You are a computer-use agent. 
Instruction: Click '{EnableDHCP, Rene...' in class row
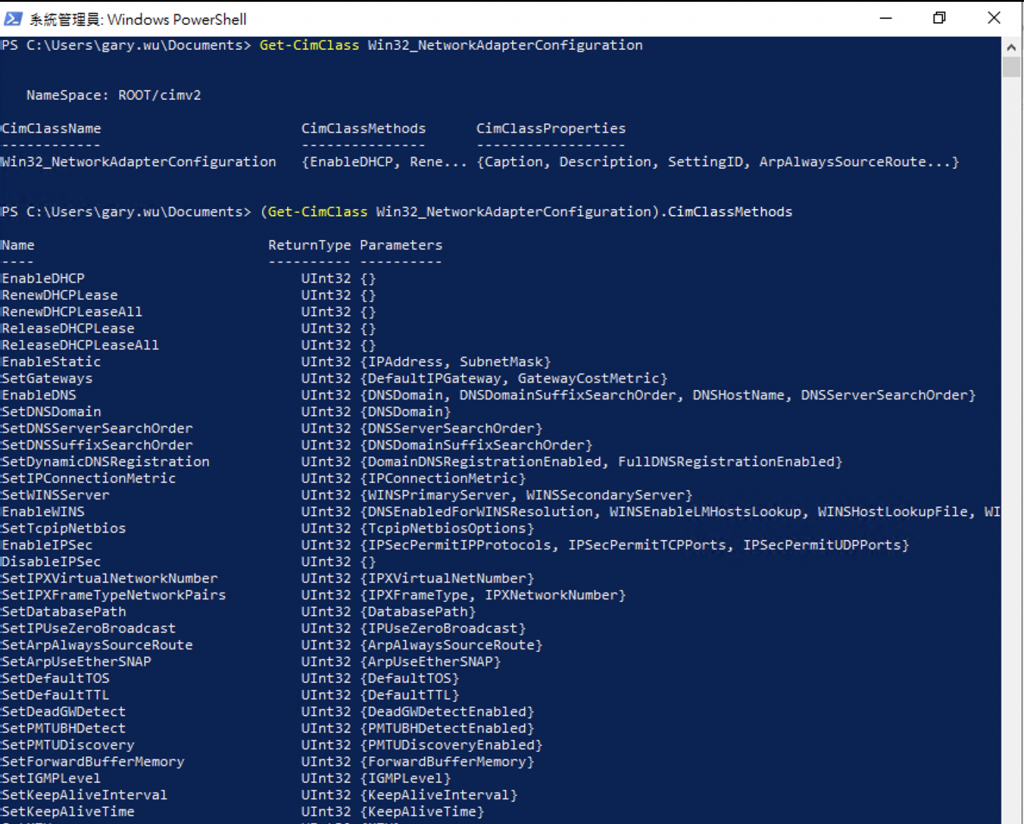[x=385, y=162]
